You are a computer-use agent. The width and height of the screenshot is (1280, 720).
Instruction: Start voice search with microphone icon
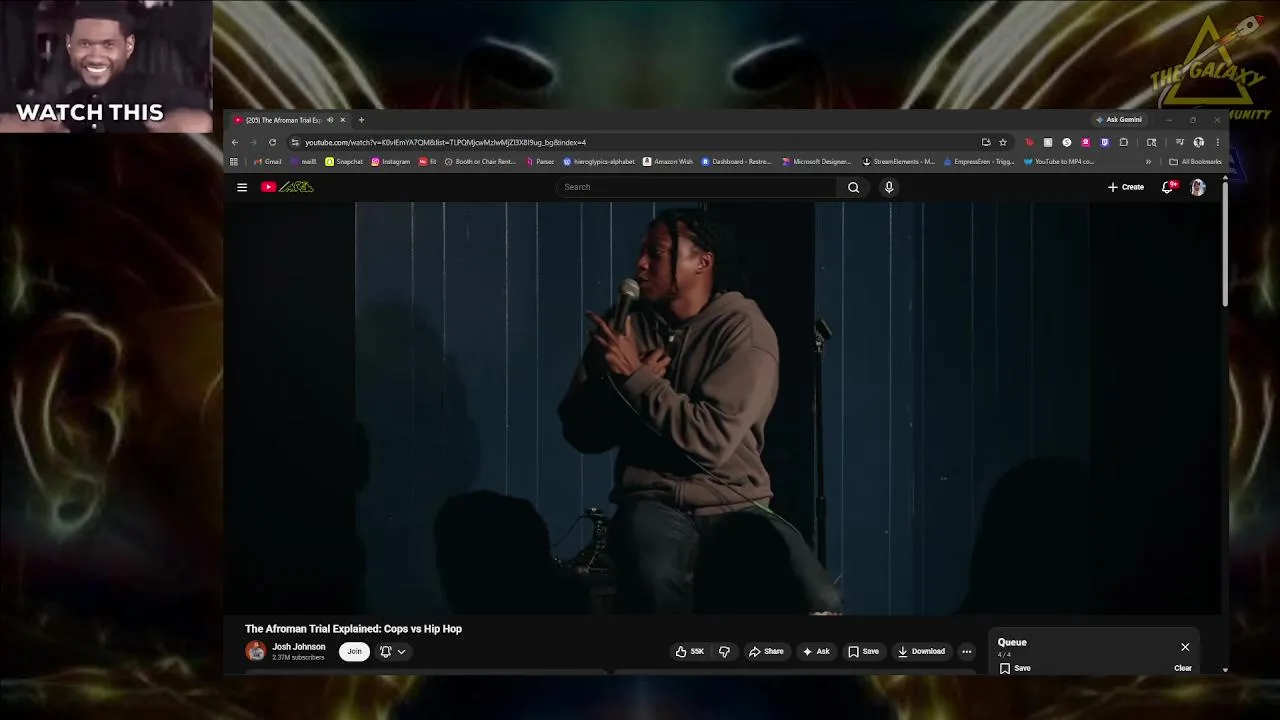click(x=888, y=187)
